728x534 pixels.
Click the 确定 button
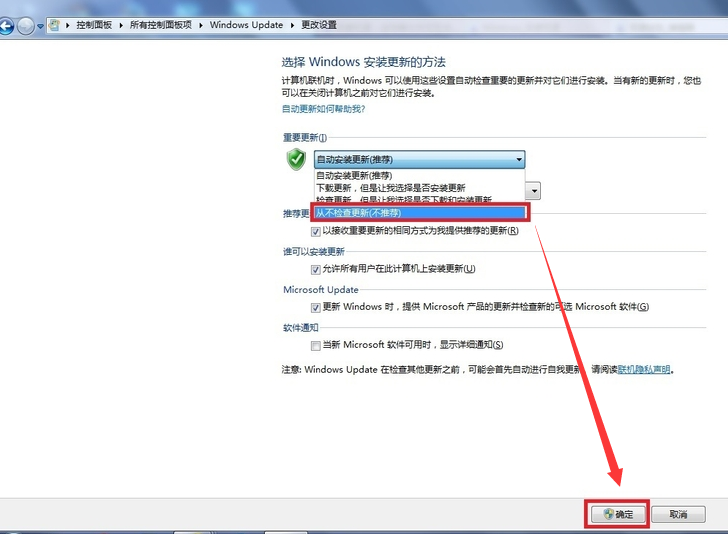(618, 514)
